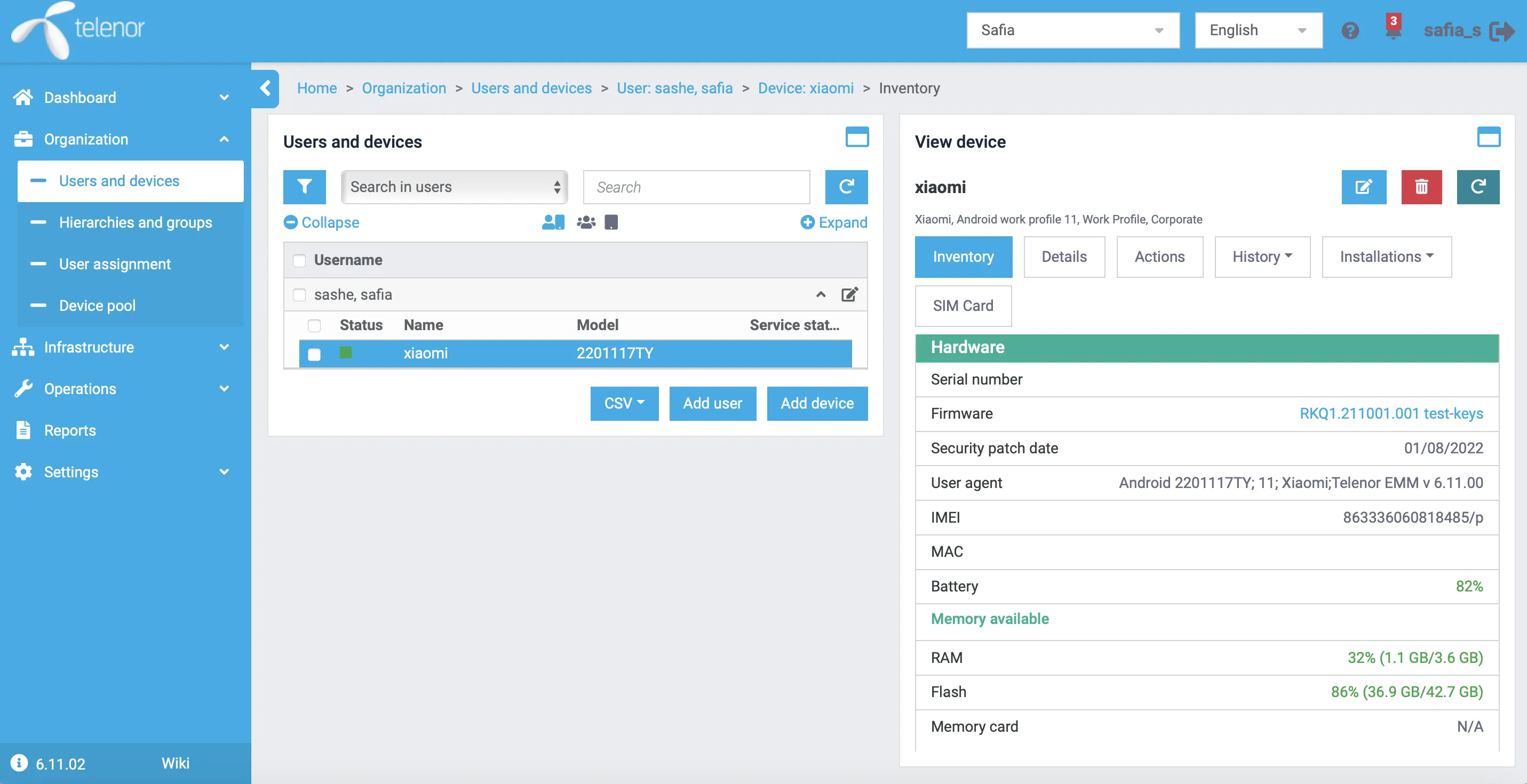The image size is (1527, 784).
Task: Select Device pool menu item
Action: [x=130, y=305]
